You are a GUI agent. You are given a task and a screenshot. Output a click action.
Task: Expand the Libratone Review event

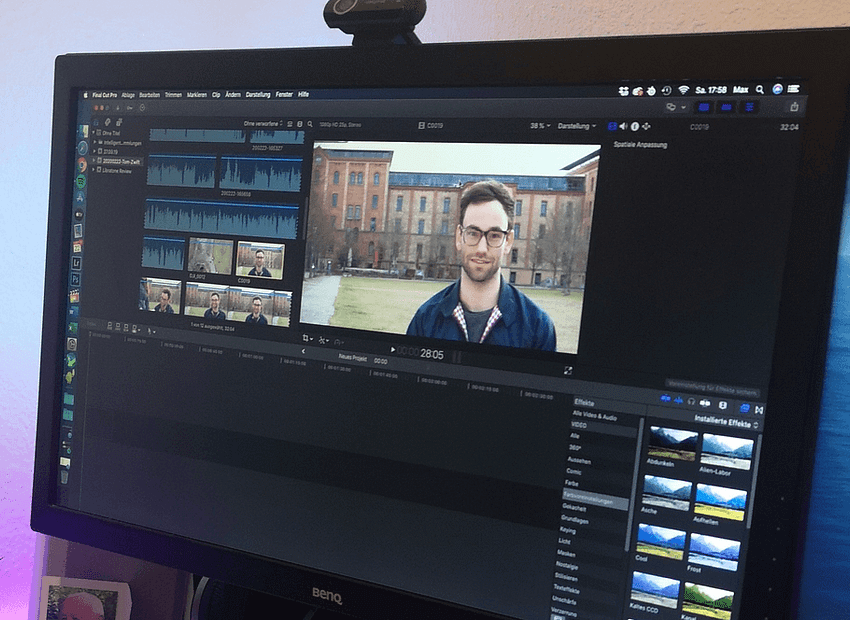[x=94, y=170]
